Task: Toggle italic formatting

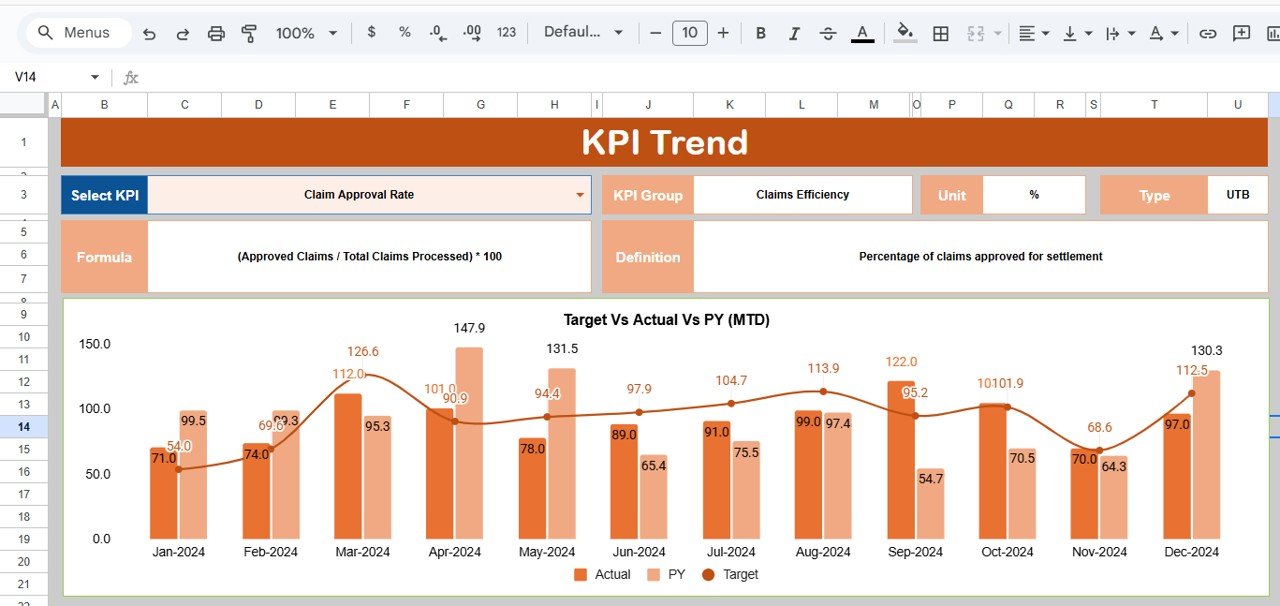Action: [793, 33]
